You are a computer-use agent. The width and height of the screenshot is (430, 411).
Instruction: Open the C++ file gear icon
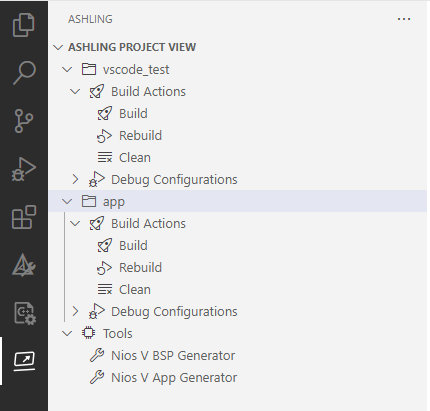click(x=25, y=313)
